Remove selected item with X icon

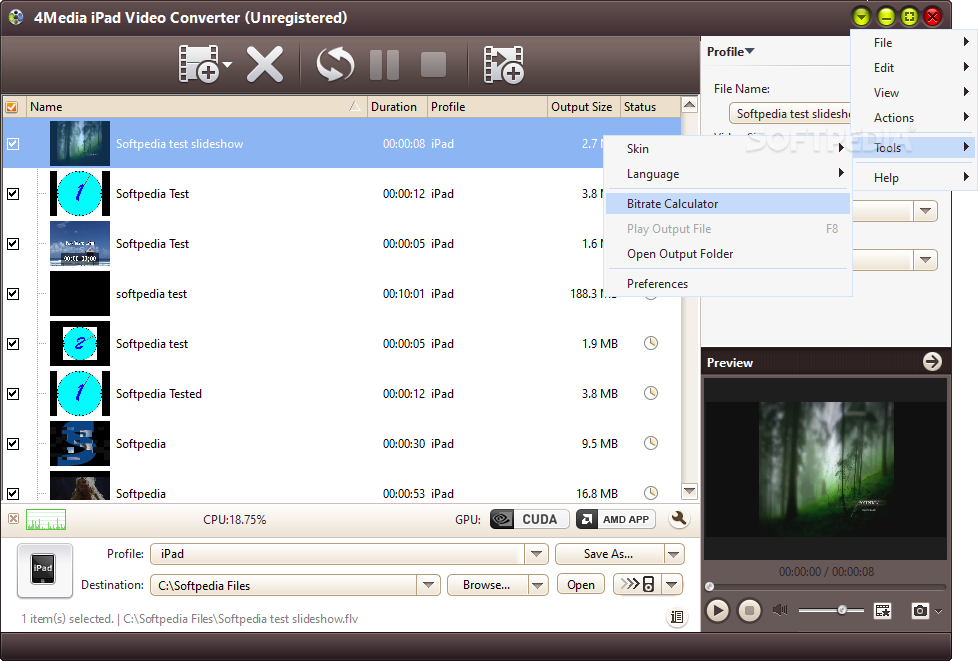click(x=265, y=64)
